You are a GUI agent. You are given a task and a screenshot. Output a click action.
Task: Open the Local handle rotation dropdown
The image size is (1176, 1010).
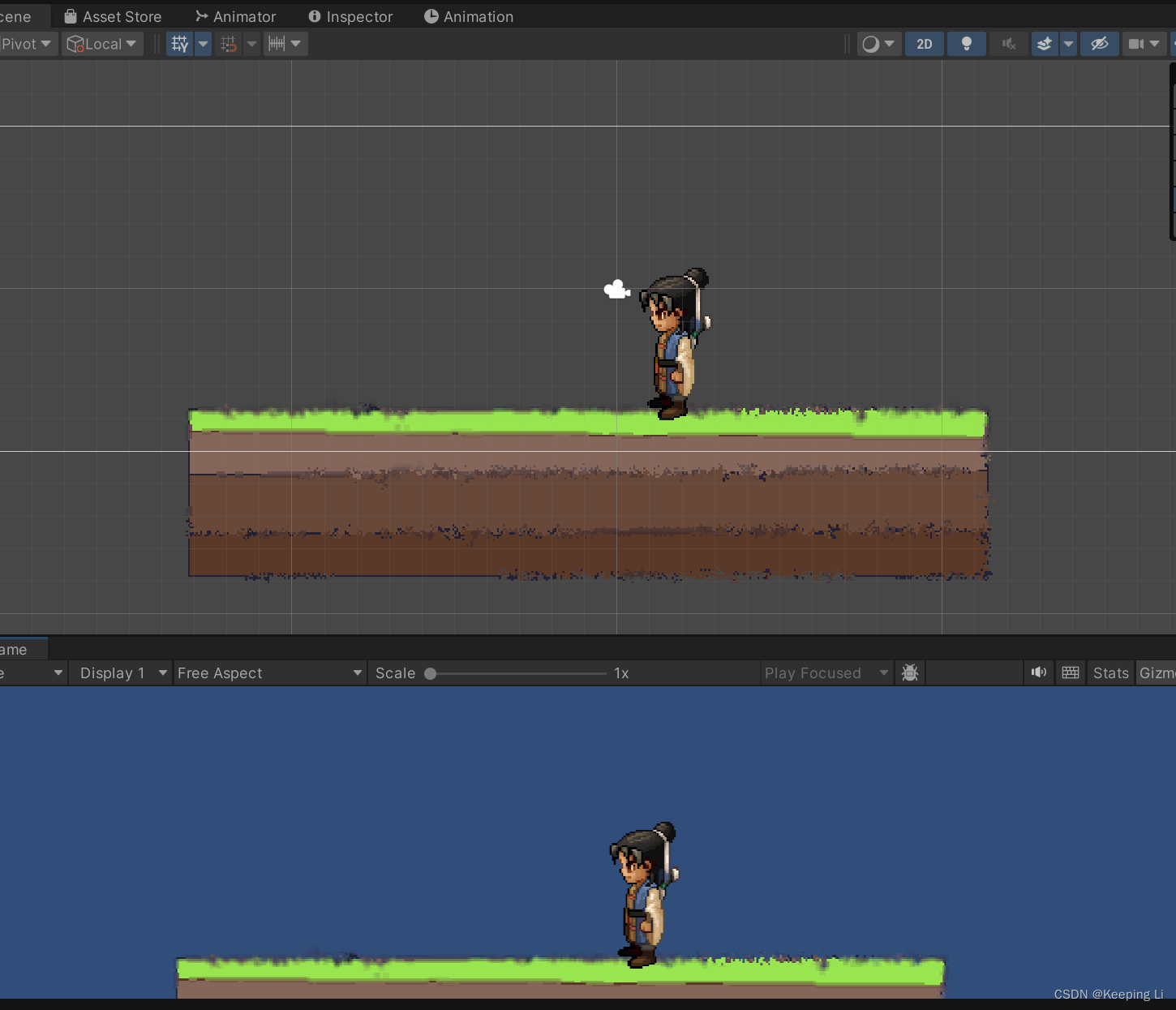click(102, 44)
